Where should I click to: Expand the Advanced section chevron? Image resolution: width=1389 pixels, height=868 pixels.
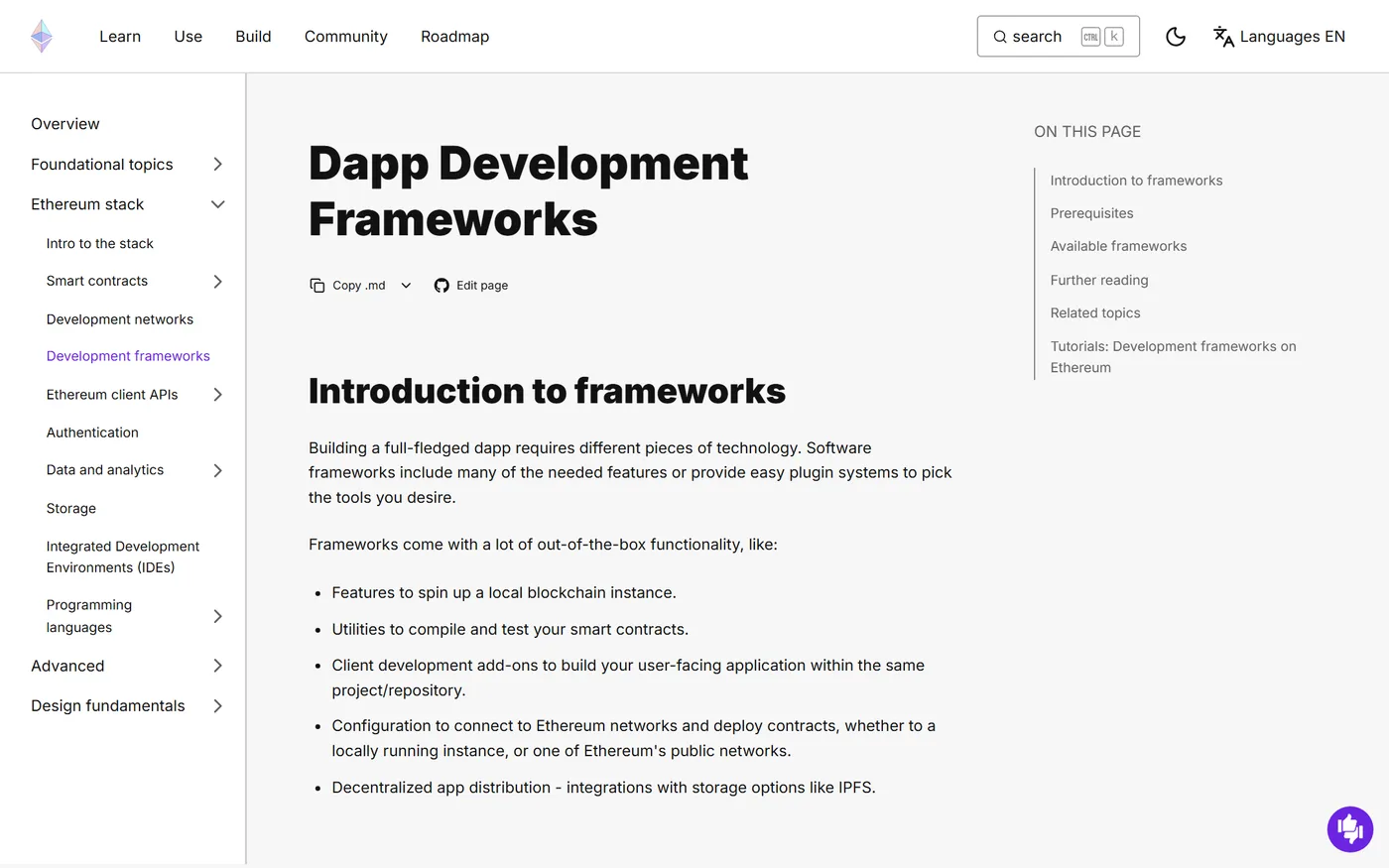click(x=218, y=667)
